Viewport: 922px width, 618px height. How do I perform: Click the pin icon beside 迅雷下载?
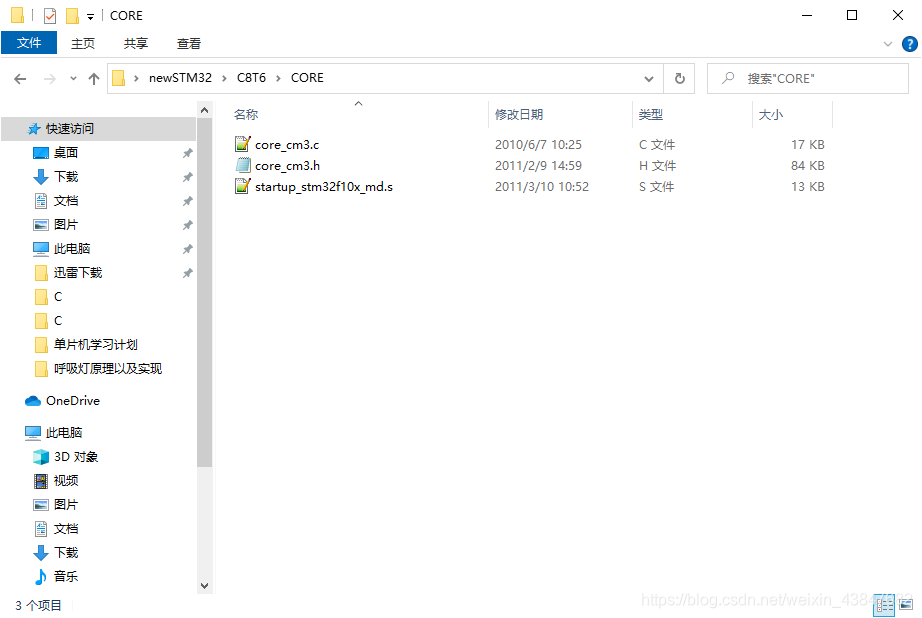188,273
